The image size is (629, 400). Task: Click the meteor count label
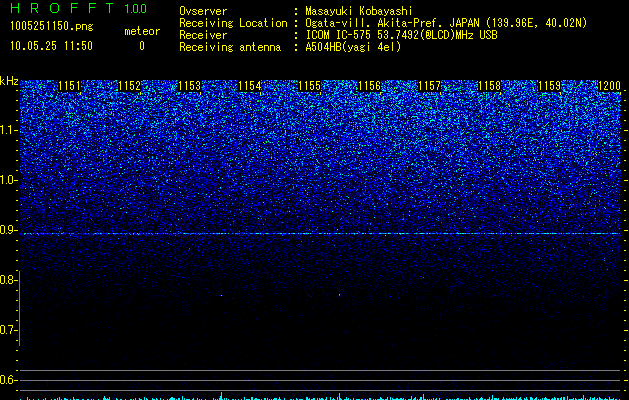pos(142,31)
